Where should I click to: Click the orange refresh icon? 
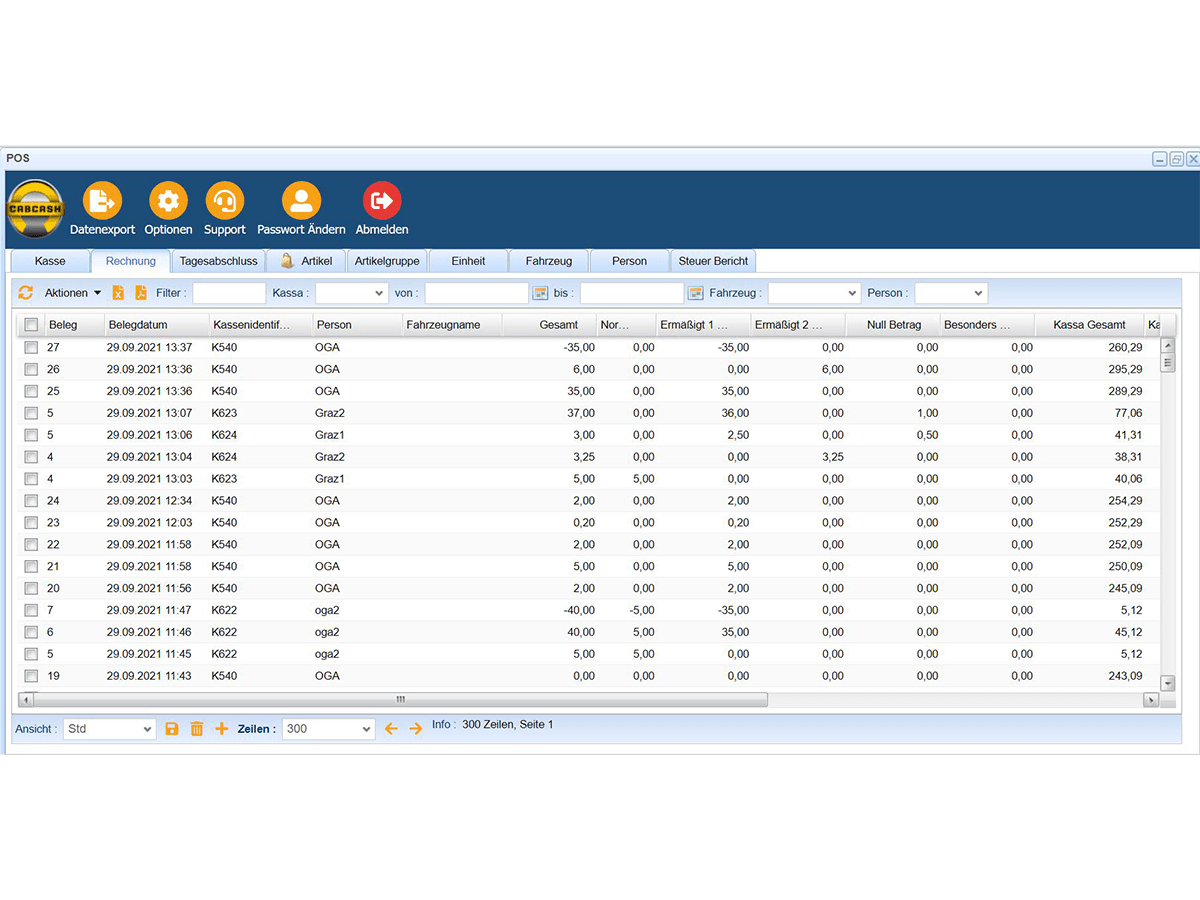pyautogui.click(x=26, y=293)
